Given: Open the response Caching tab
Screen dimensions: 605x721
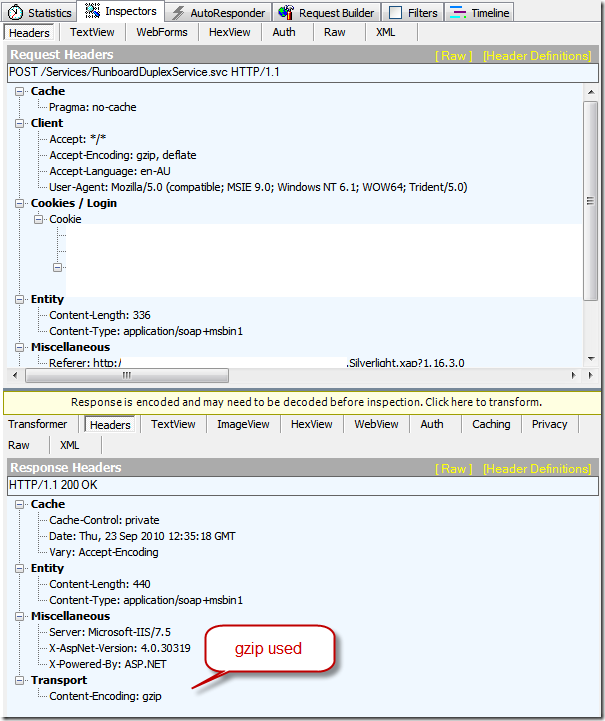Looking at the screenshot, I should tap(490, 424).
